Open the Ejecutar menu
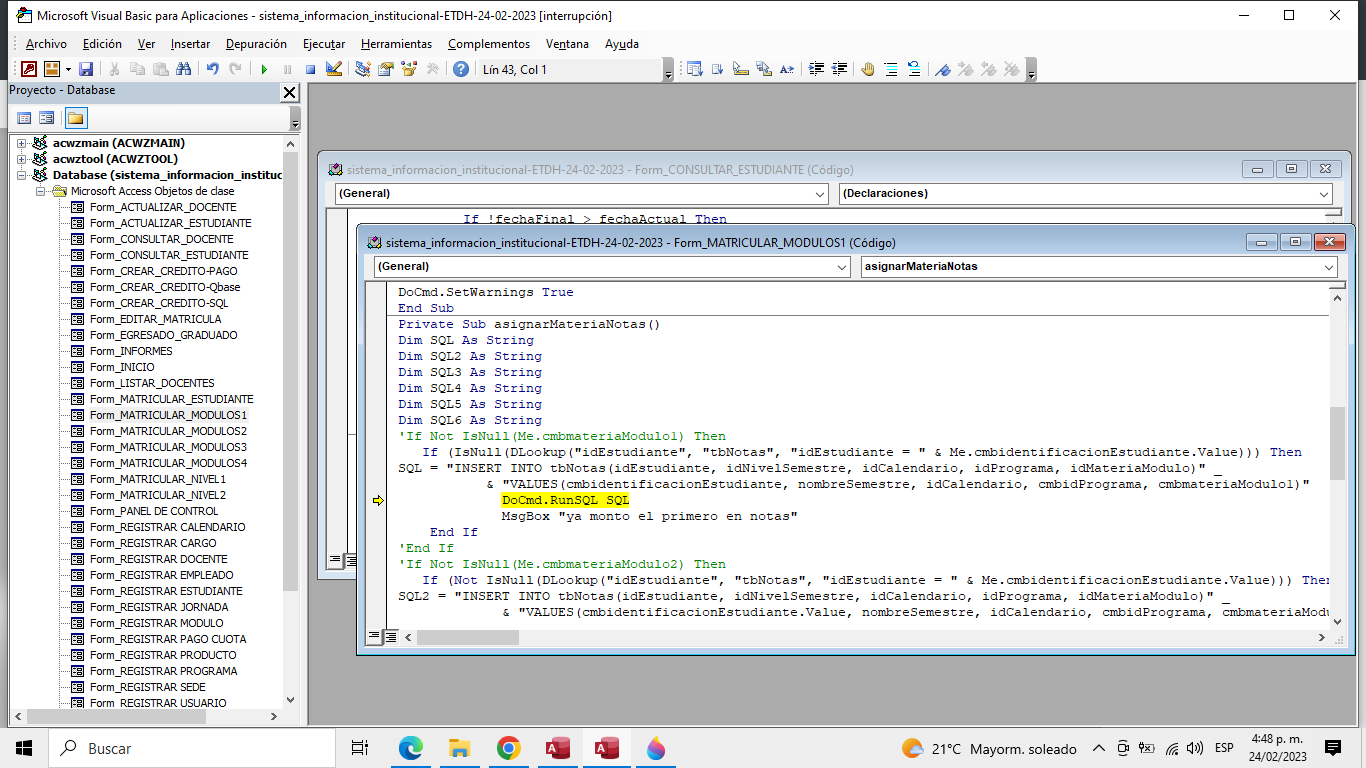Screen dimensions: 1366x768 point(324,44)
